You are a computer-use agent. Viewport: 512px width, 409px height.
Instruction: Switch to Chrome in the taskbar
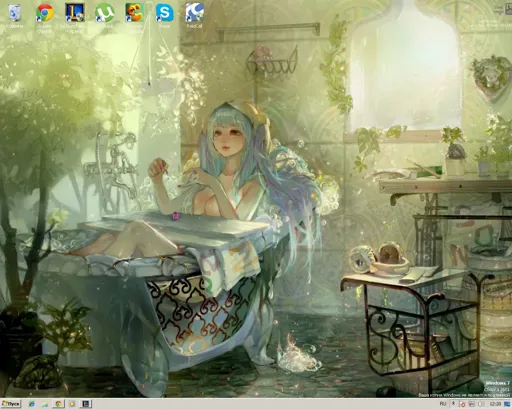click(x=58, y=404)
